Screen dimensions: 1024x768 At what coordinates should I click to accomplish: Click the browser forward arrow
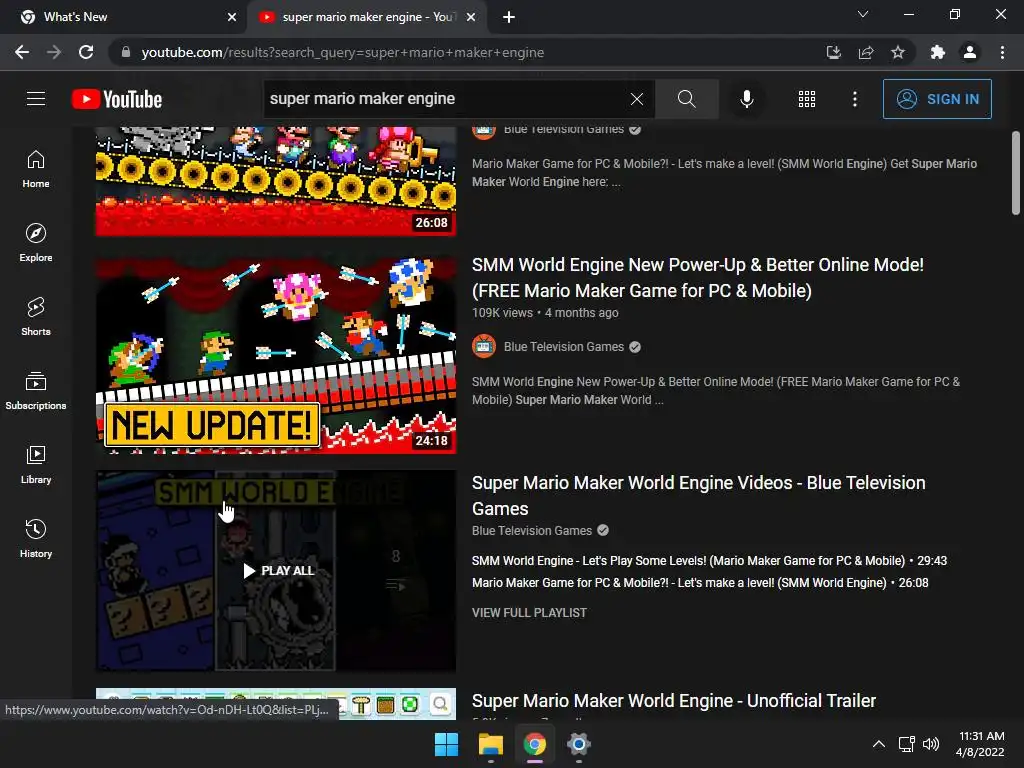pyautogui.click(x=54, y=52)
